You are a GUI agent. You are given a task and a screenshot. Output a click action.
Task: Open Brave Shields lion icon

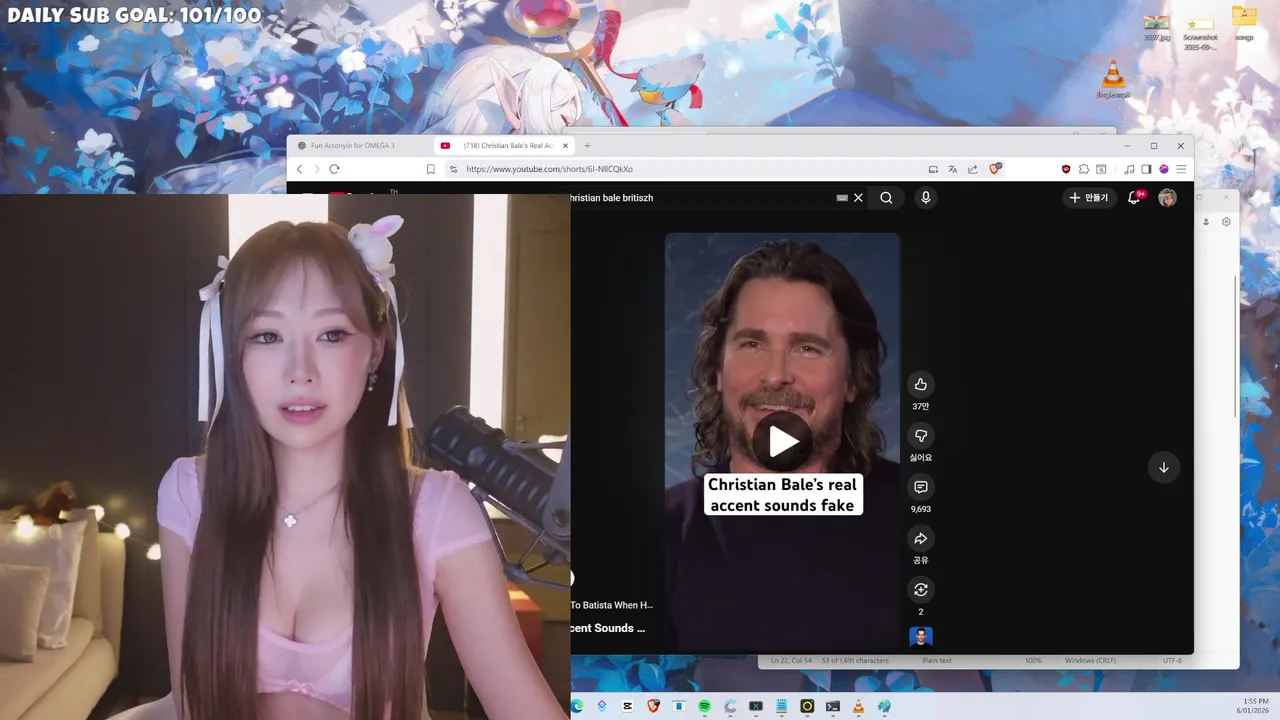pos(995,169)
